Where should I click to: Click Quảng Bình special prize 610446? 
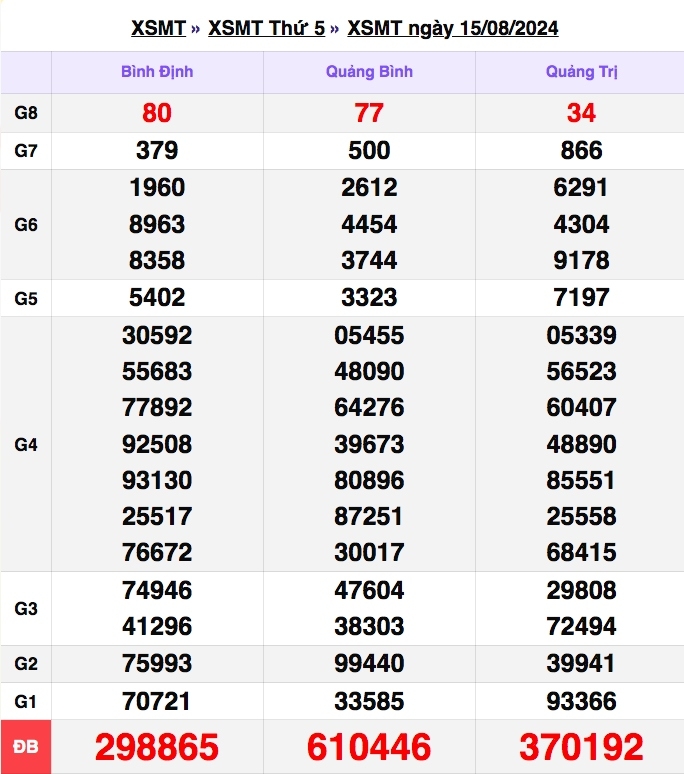pos(369,746)
